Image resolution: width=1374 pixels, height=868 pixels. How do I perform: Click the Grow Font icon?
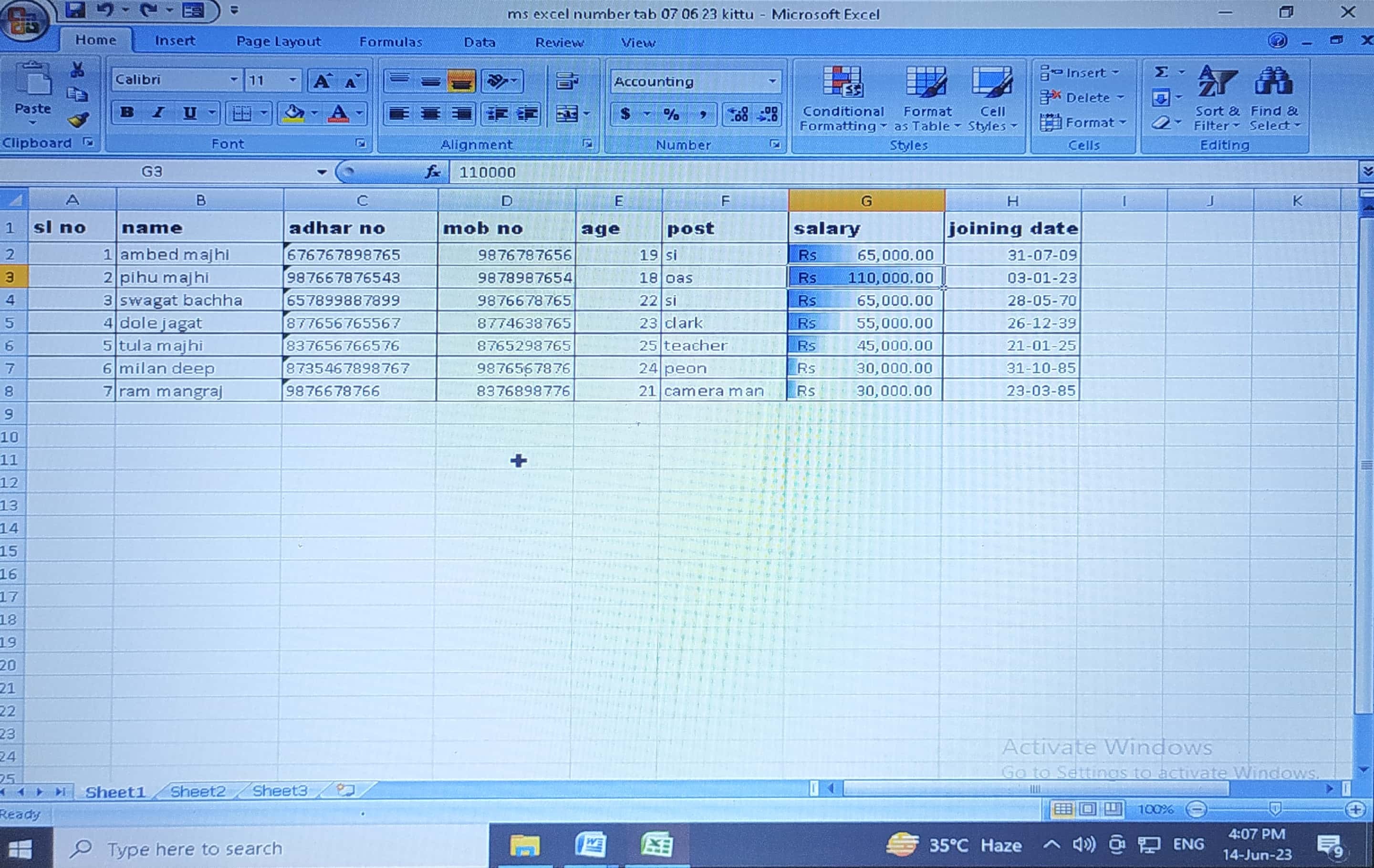pos(322,81)
